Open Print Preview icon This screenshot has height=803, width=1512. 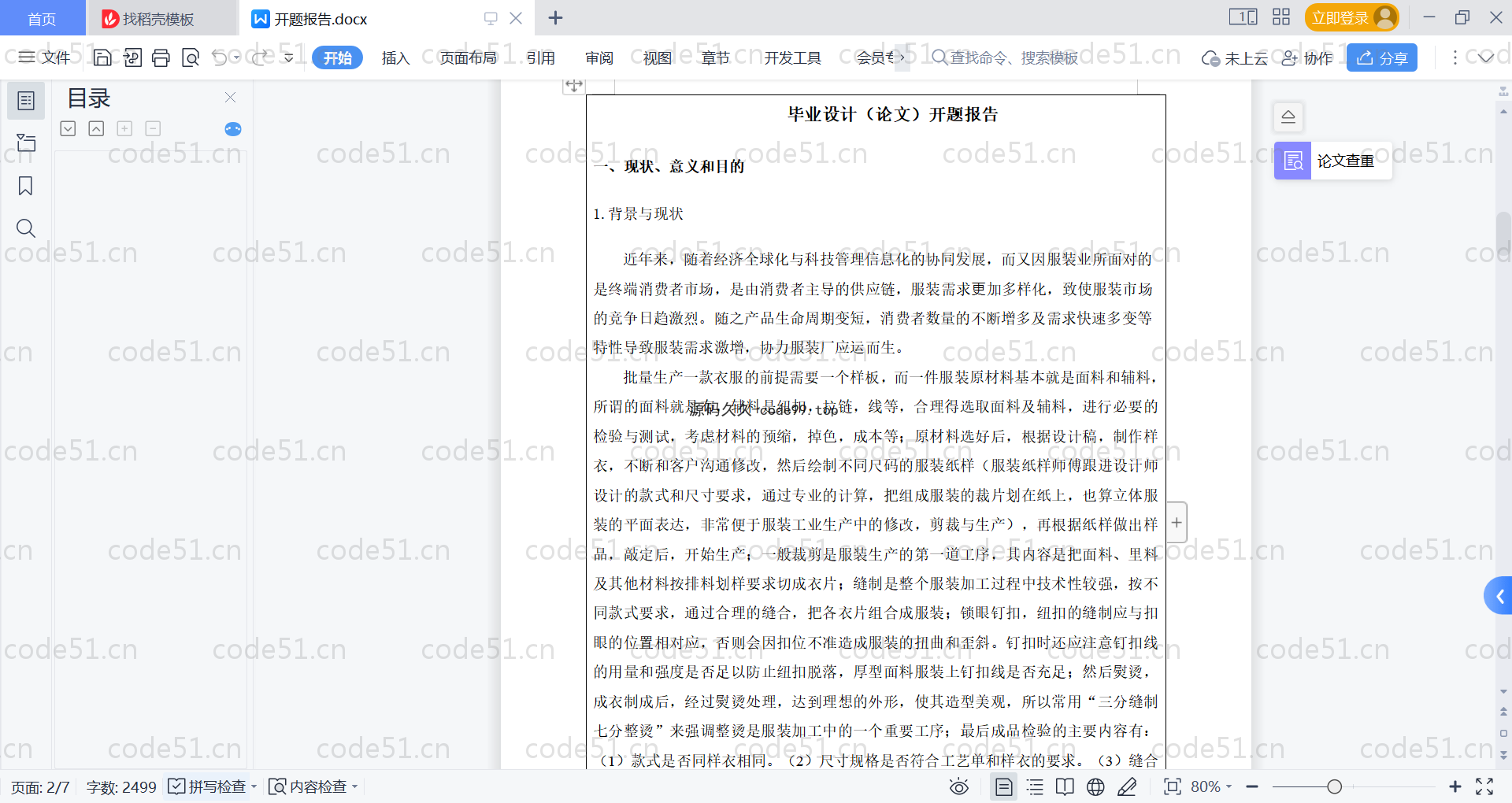click(x=190, y=57)
